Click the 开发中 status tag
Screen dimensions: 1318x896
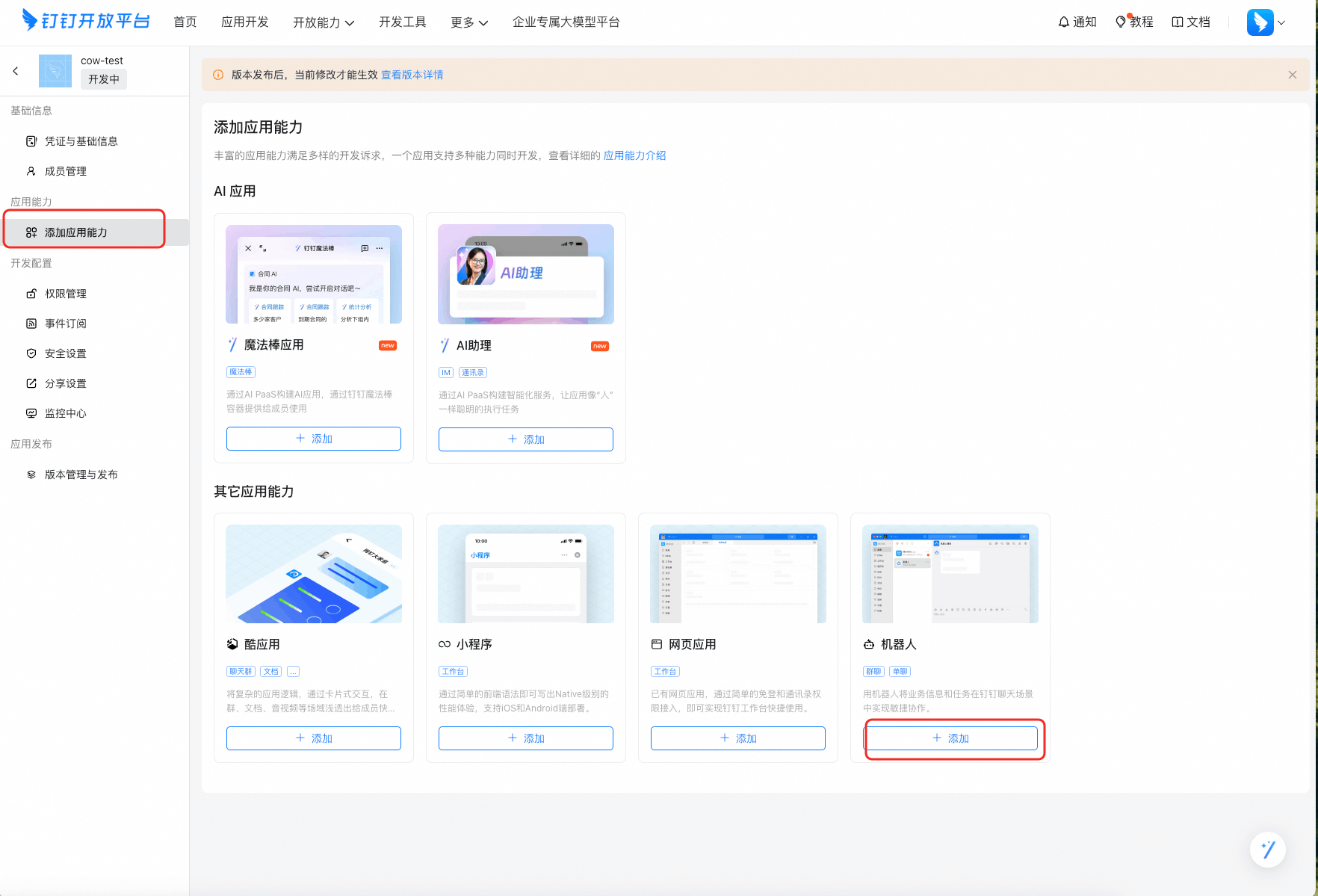click(x=104, y=79)
